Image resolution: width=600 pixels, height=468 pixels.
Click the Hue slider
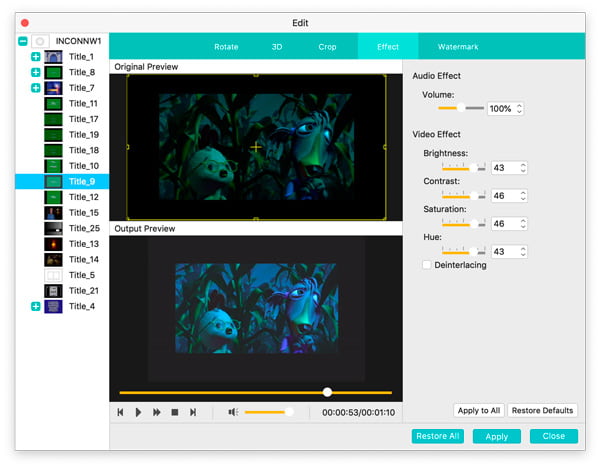coord(463,251)
